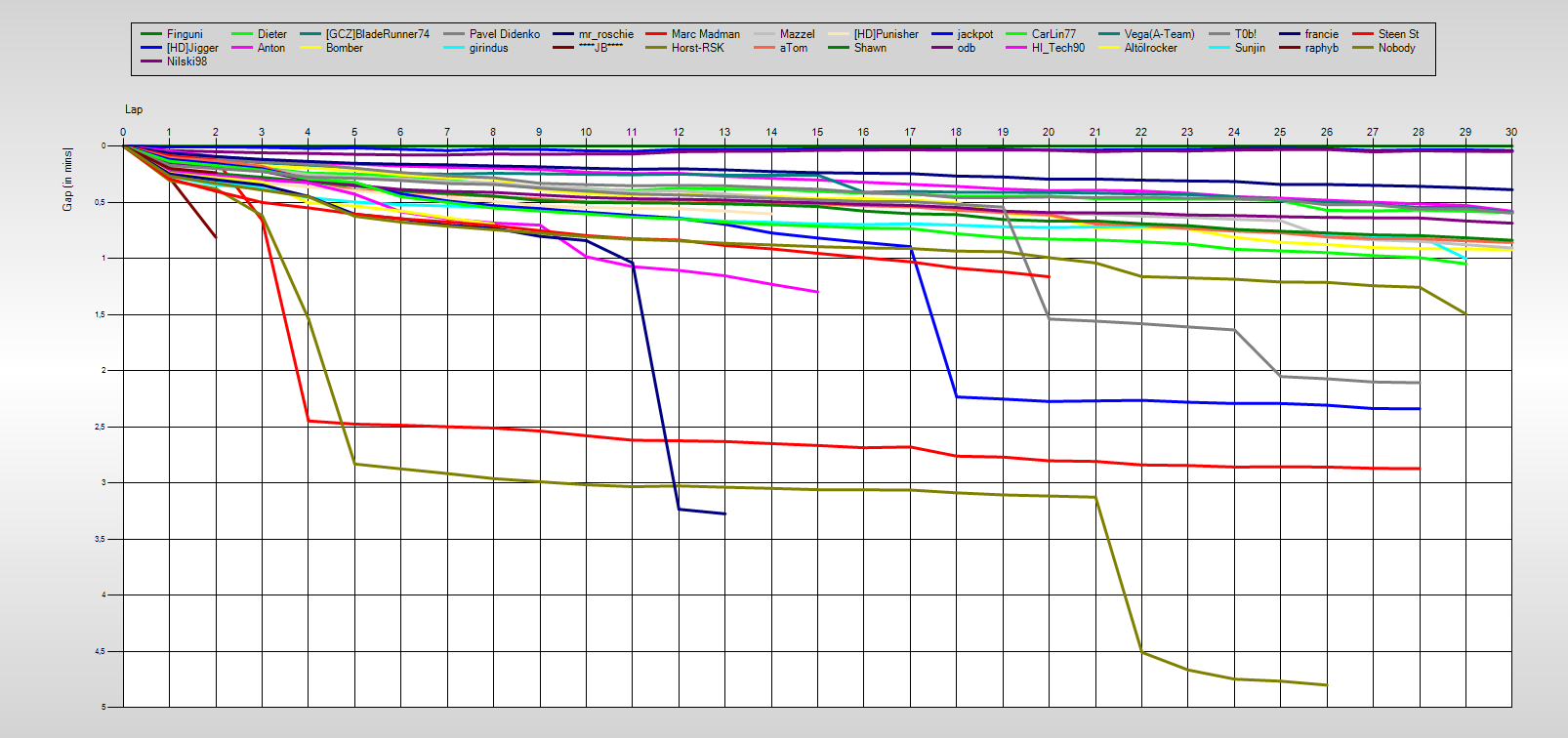Image resolution: width=1568 pixels, height=738 pixels.
Task: Select the Nobody legend entry
Action: click(1396, 48)
